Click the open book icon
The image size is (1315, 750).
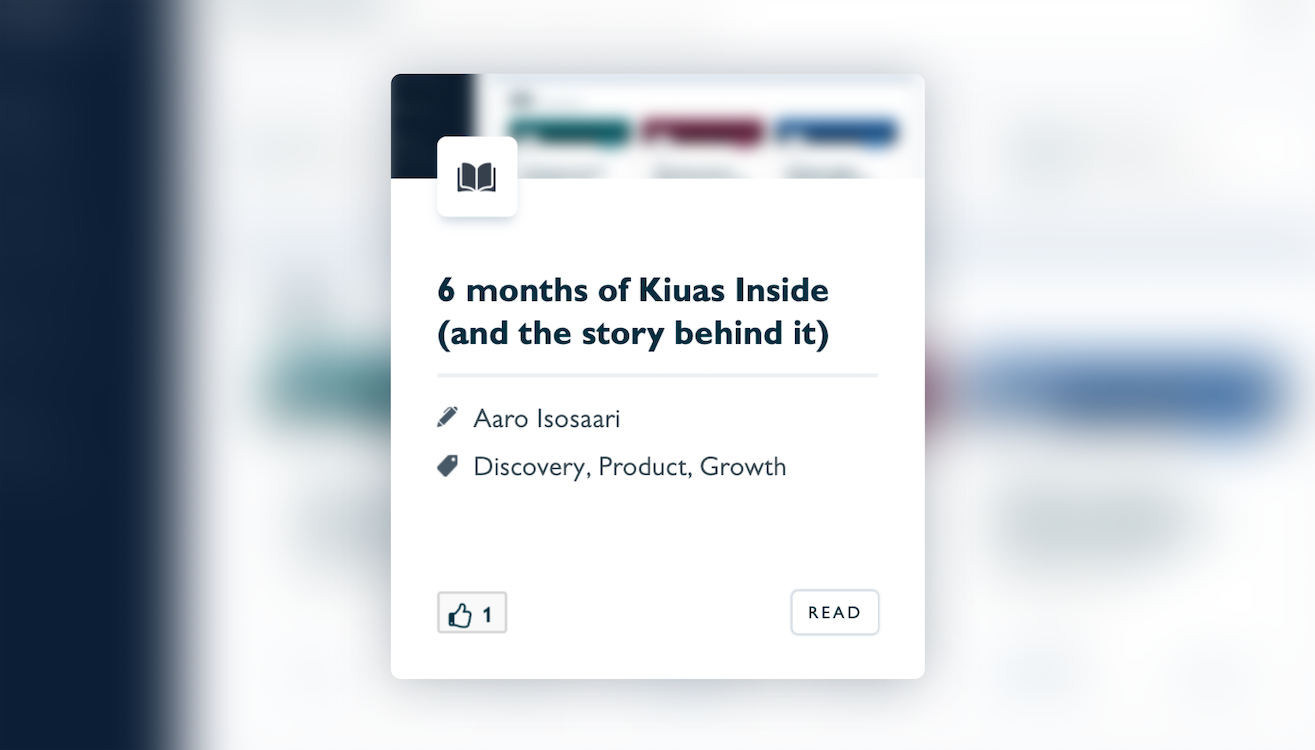(477, 178)
